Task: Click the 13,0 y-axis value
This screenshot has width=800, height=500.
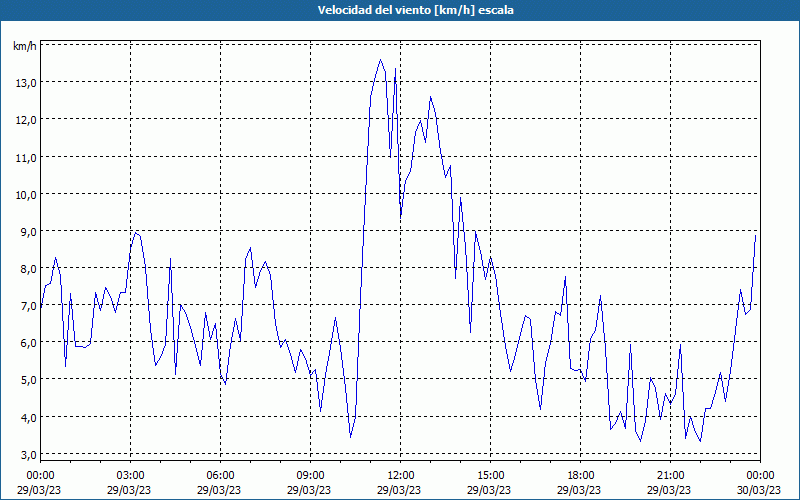Action: (26, 83)
